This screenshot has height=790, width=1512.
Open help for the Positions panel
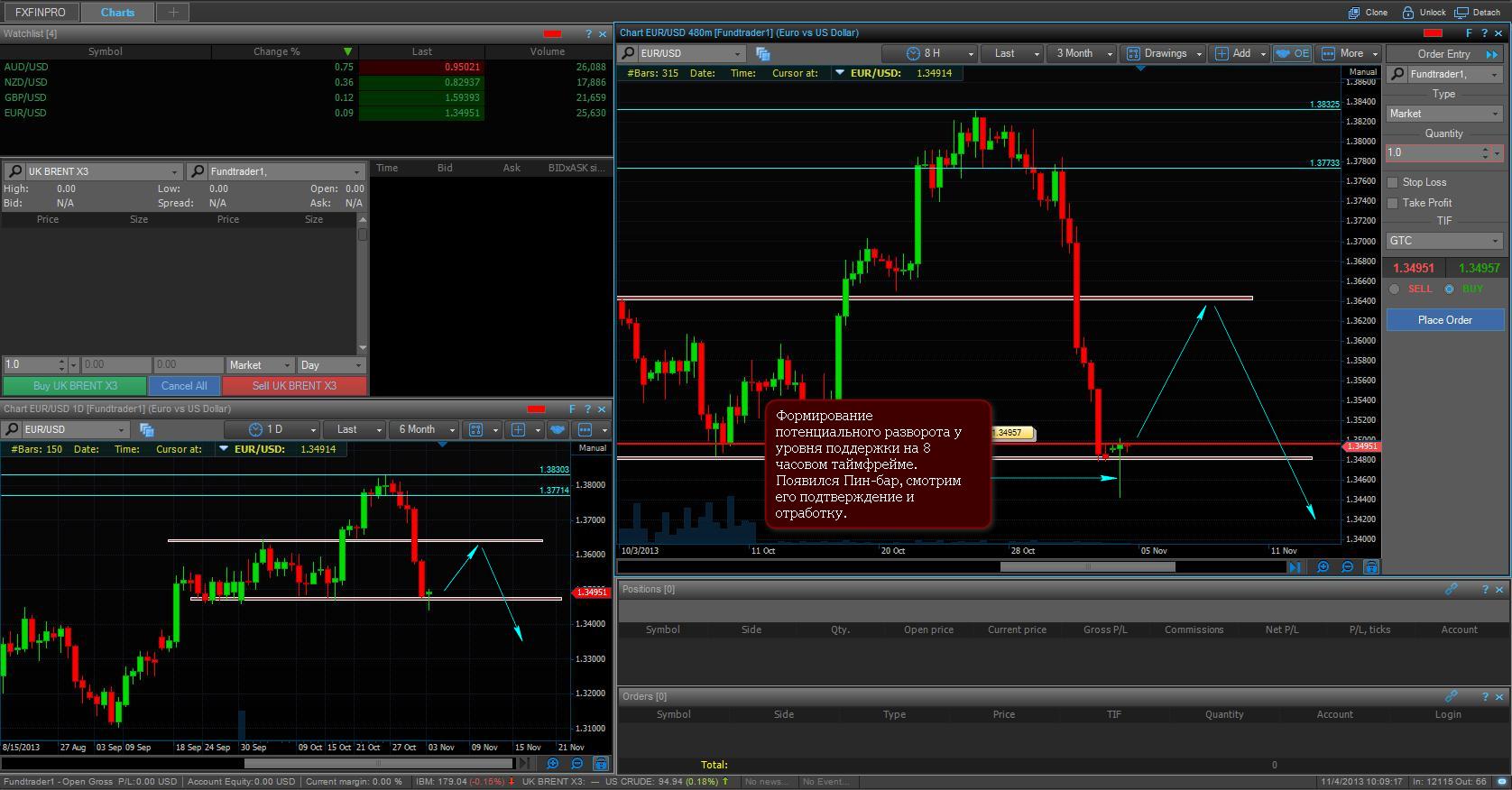pyautogui.click(x=1485, y=590)
